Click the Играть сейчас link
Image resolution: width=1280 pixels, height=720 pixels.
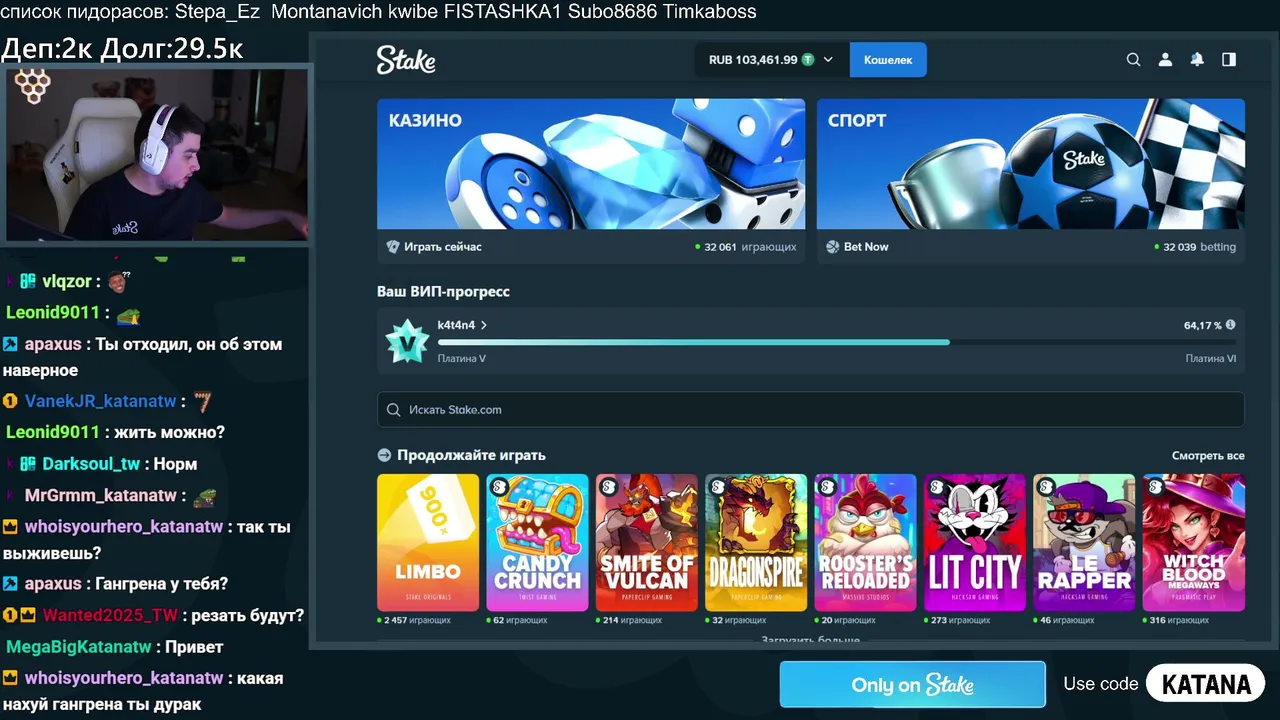(x=443, y=247)
